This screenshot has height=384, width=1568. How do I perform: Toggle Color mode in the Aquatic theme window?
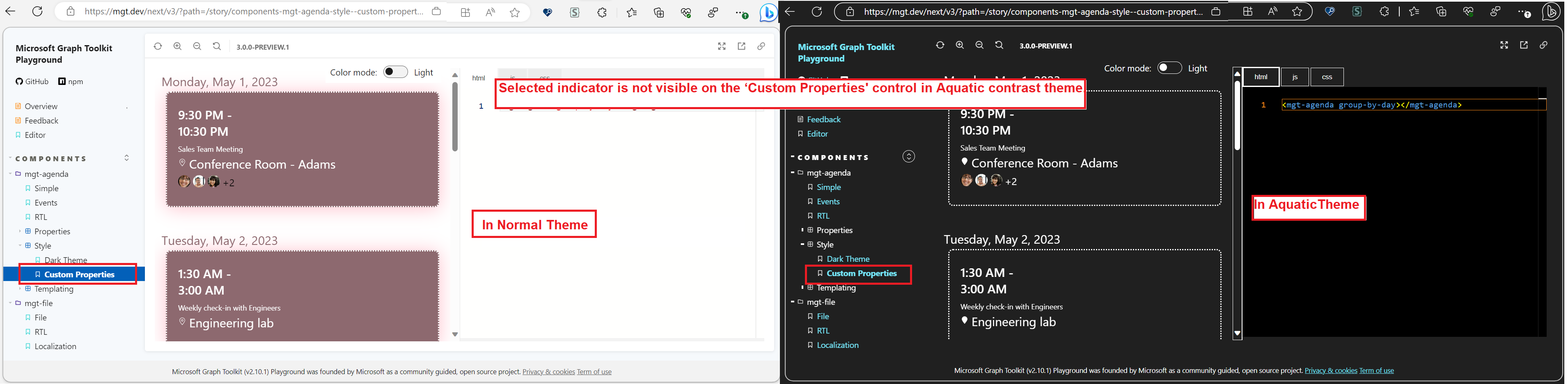pos(1169,68)
